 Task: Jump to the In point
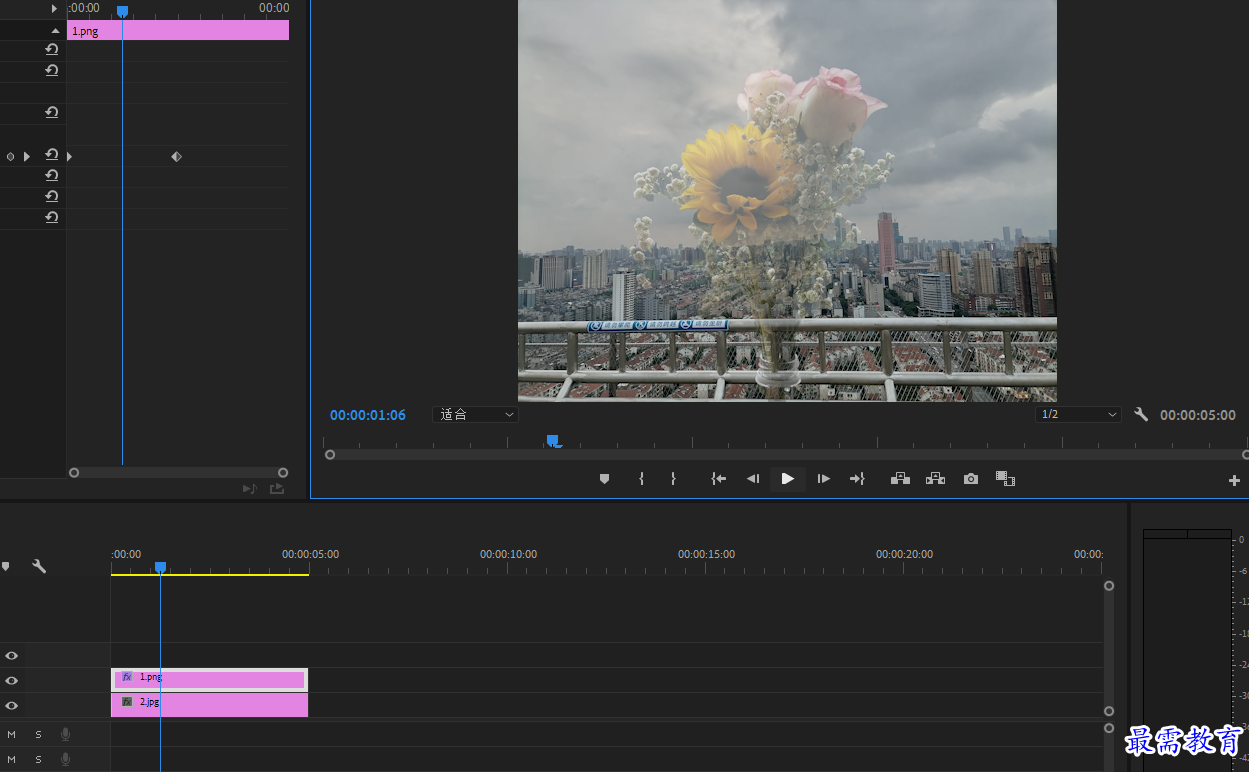pos(718,479)
